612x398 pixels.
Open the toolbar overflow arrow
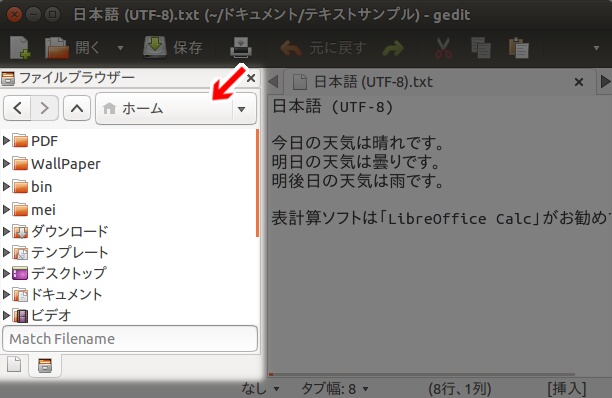click(596, 48)
